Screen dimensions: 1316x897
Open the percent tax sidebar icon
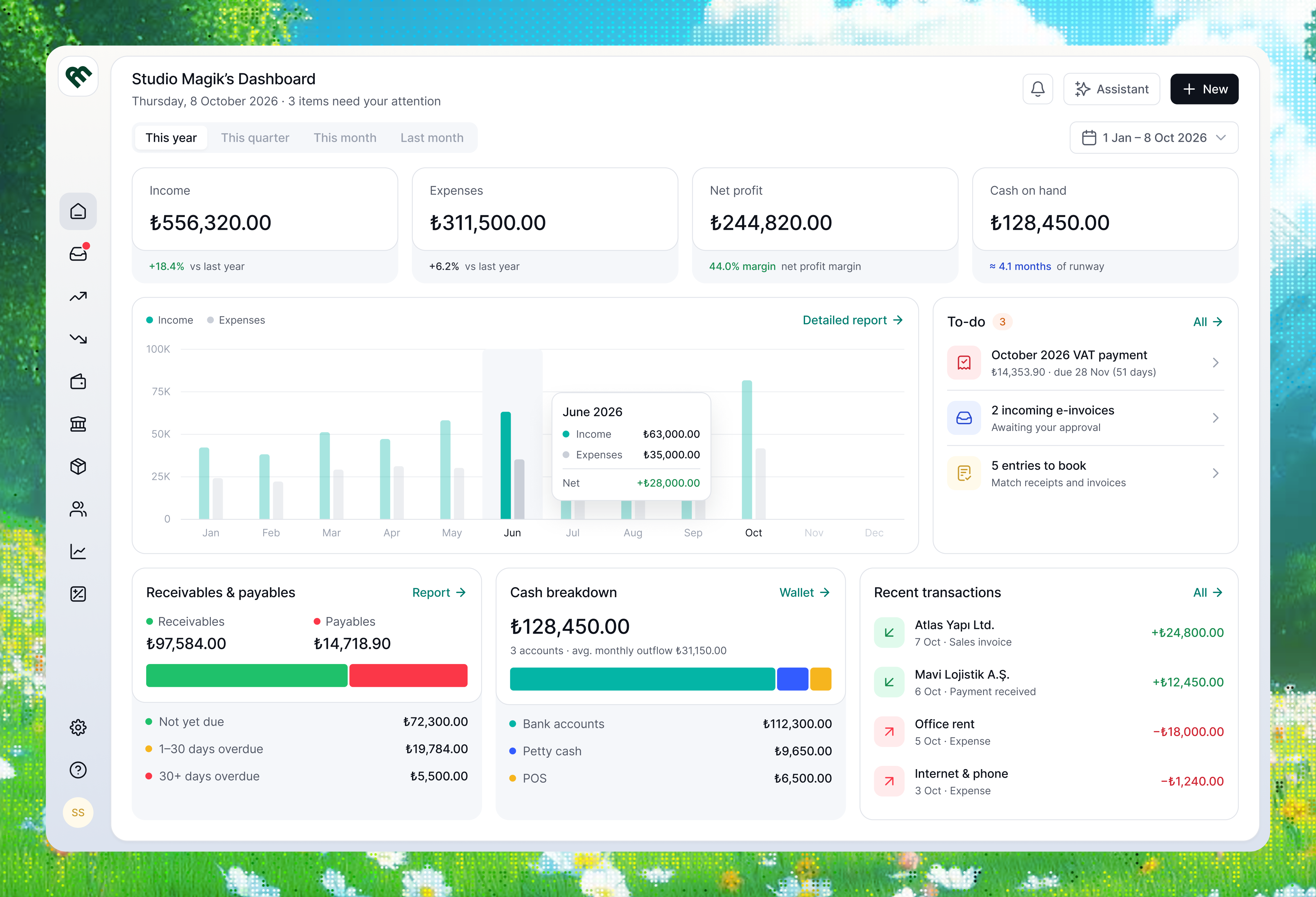[78, 594]
